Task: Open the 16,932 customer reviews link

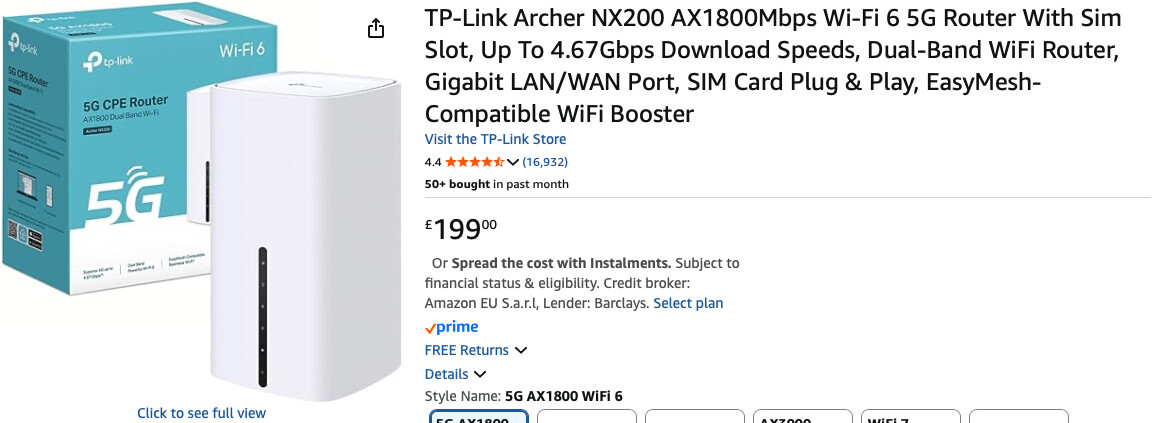Action: (545, 162)
